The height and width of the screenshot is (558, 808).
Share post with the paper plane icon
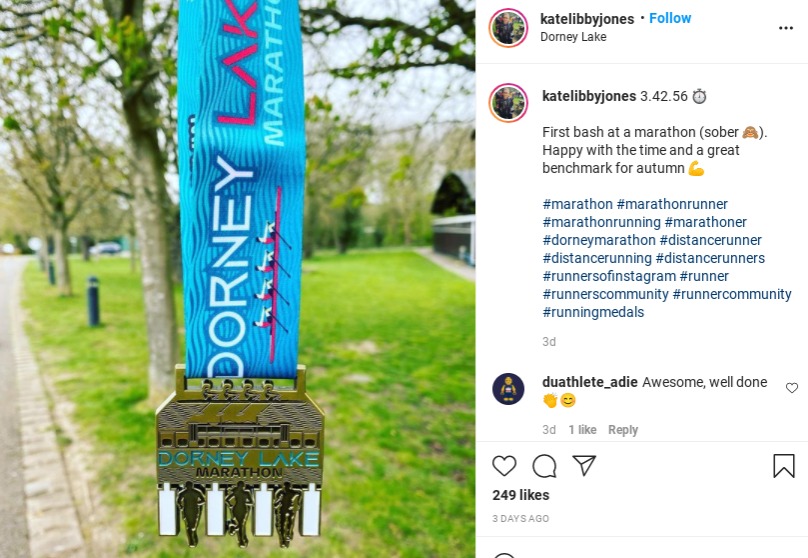[x=584, y=465]
